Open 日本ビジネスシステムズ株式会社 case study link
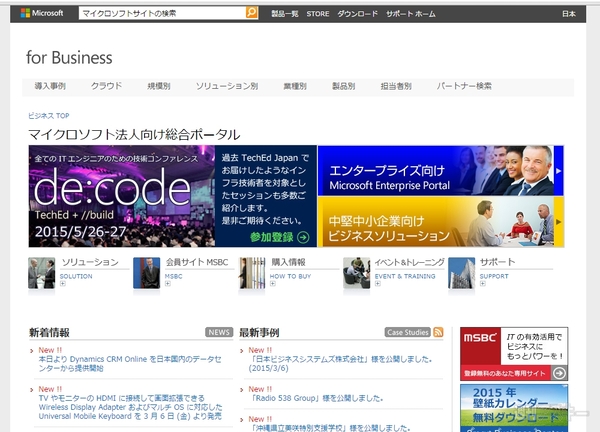This screenshot has height=432, width=600. point(340,364)
